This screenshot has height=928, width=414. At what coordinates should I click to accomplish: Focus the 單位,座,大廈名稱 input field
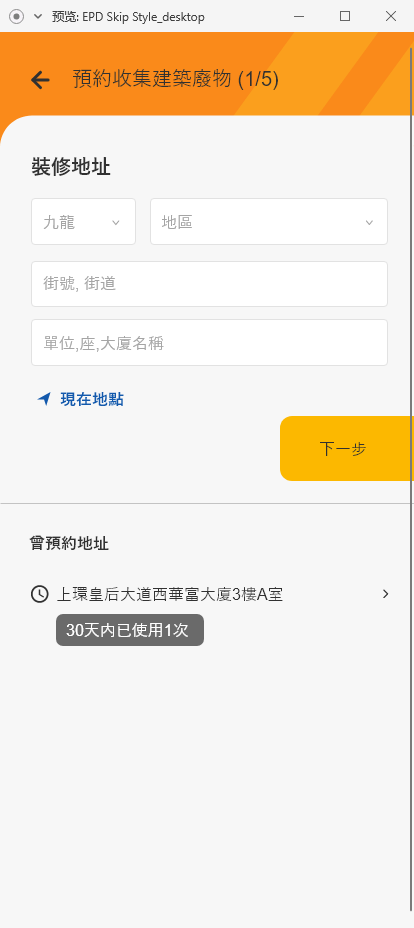(x=209, y=343)
